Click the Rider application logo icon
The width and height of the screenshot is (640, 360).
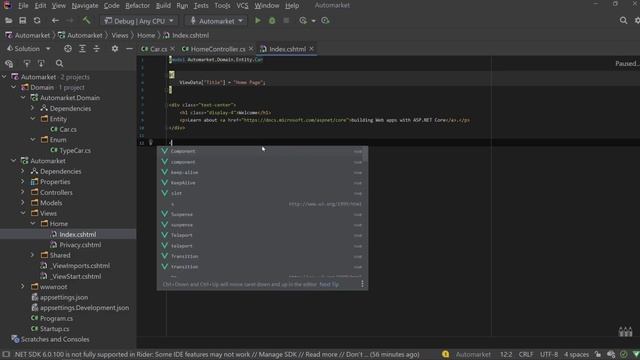pos(7,5)
